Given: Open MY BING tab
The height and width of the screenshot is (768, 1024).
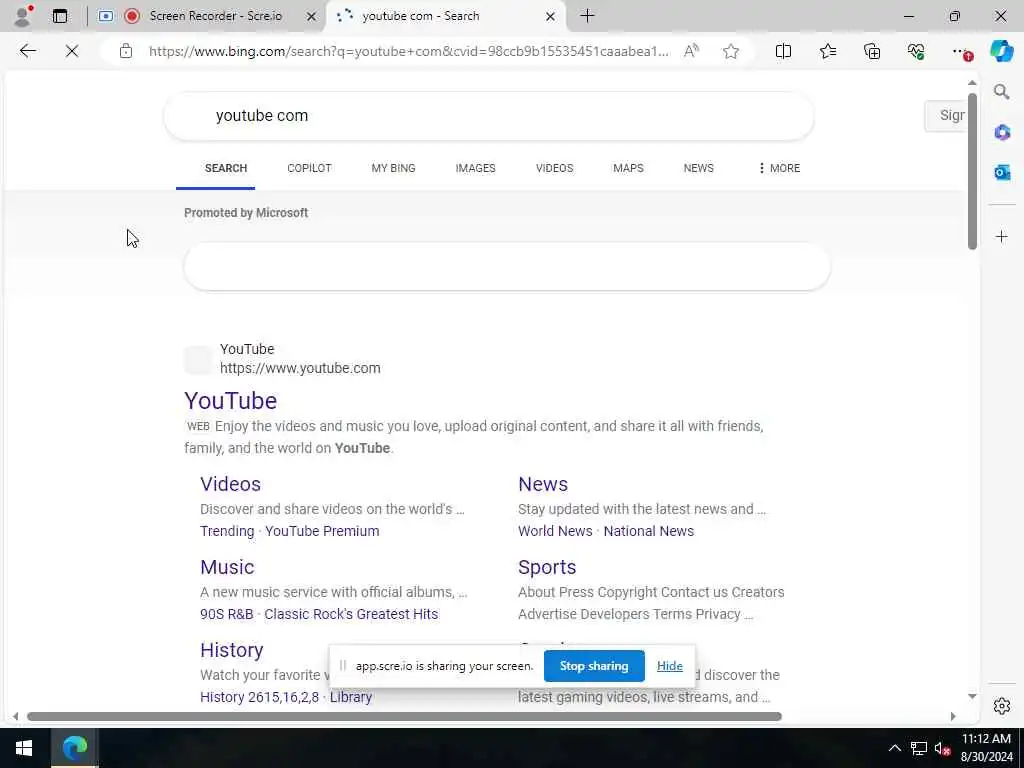Looking at the screenshot, I should point(393,168).
